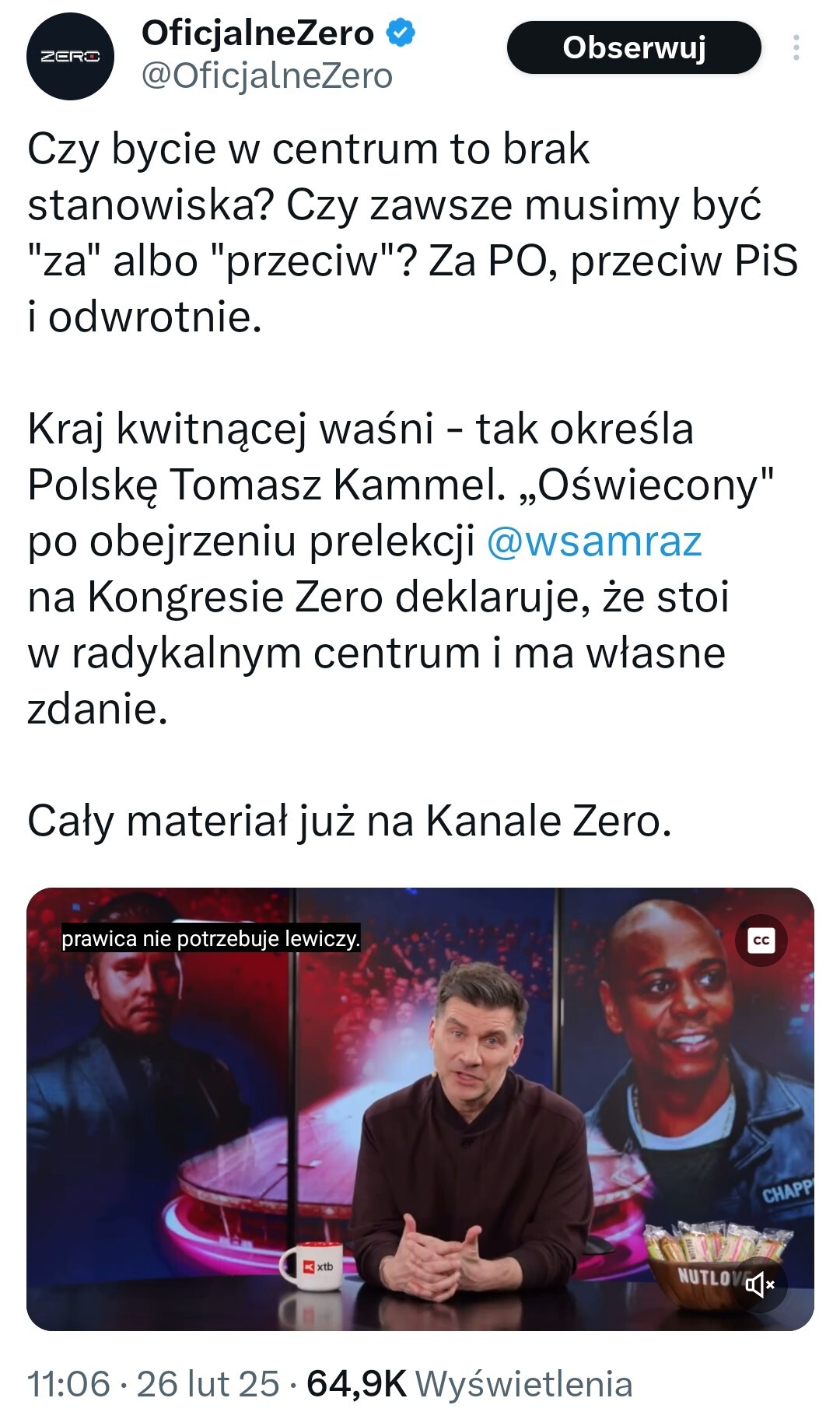Viewport: 840px width, 1426px height.
Task: Open the @OficjalneZero handle link
Action: [267, 76]
